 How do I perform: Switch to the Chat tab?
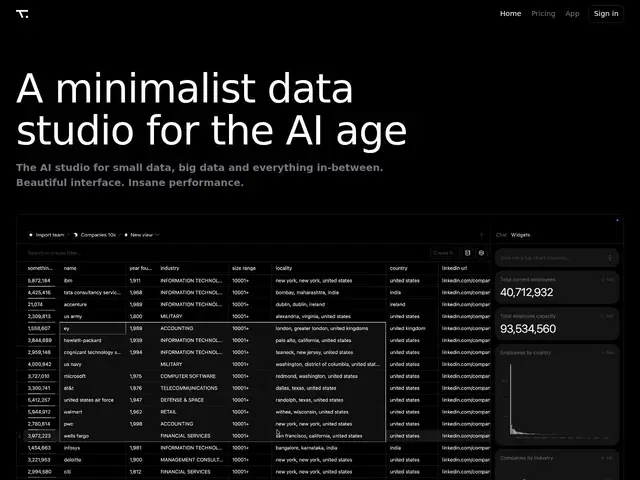pos(501,235)
